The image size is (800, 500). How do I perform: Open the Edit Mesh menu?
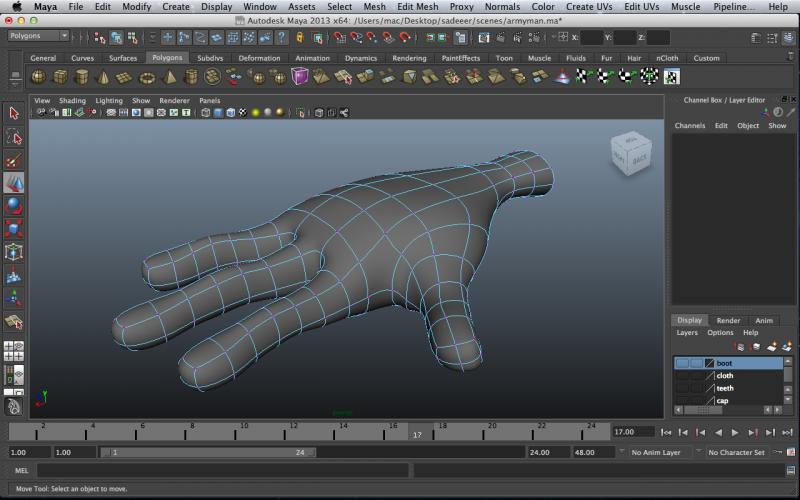coord(417,7)
